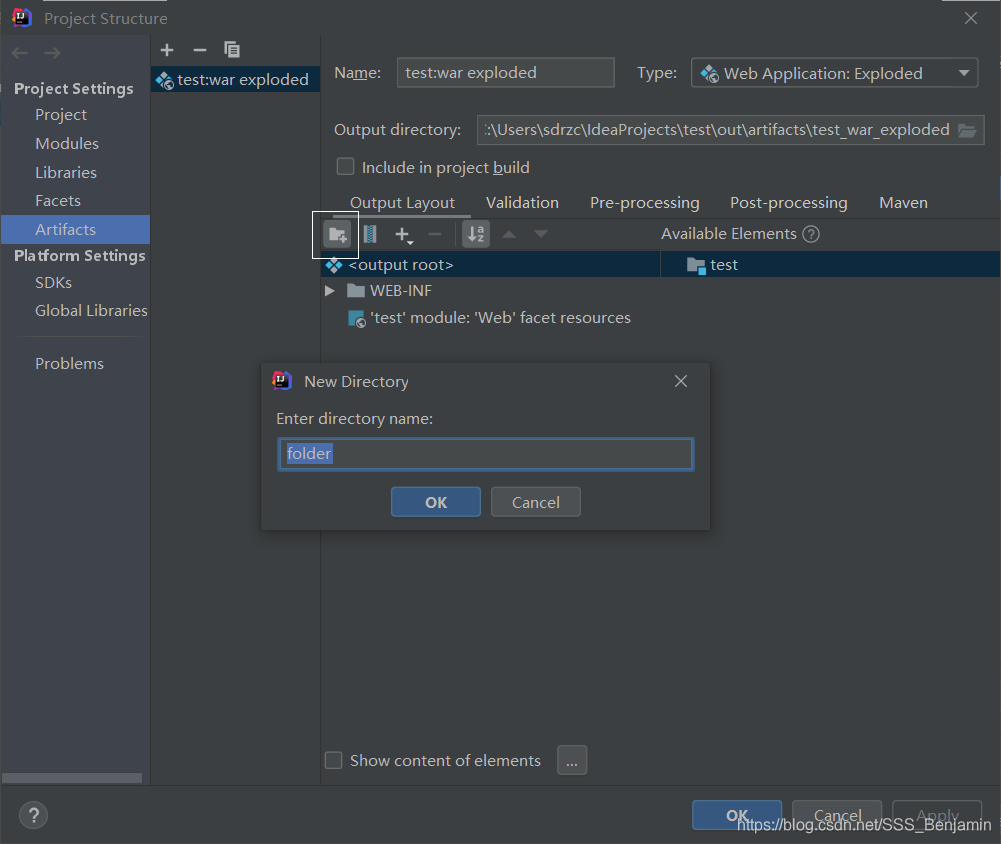Click the directory name input field
Screen dimensions: 1001x844
click(486, 454)
